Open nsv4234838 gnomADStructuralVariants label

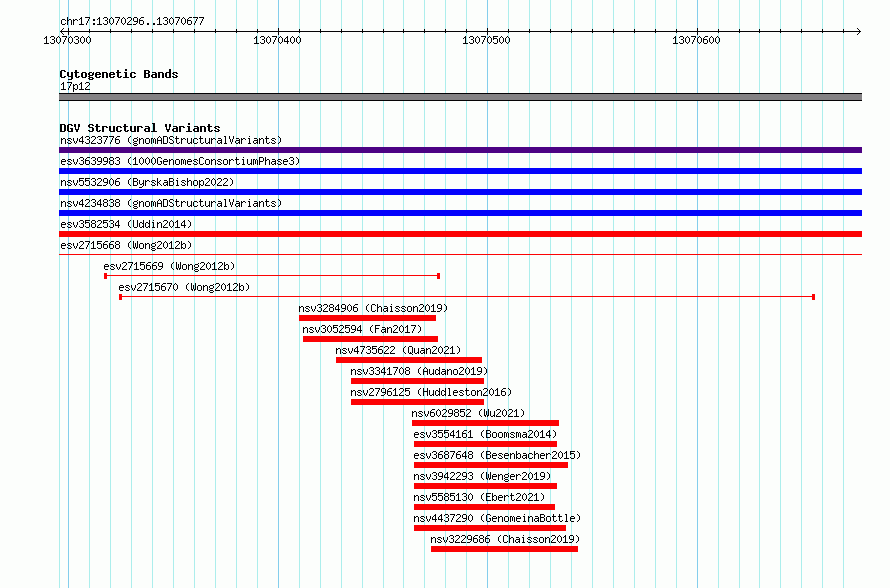pos(171,203)
